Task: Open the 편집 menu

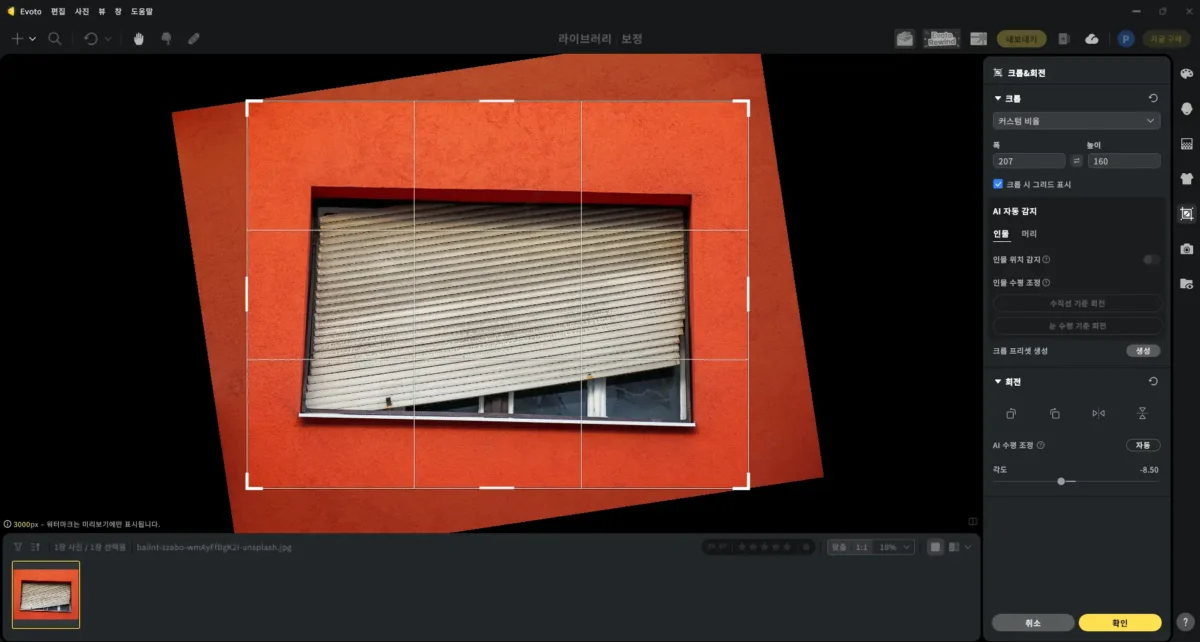Action: click(59, 11)
